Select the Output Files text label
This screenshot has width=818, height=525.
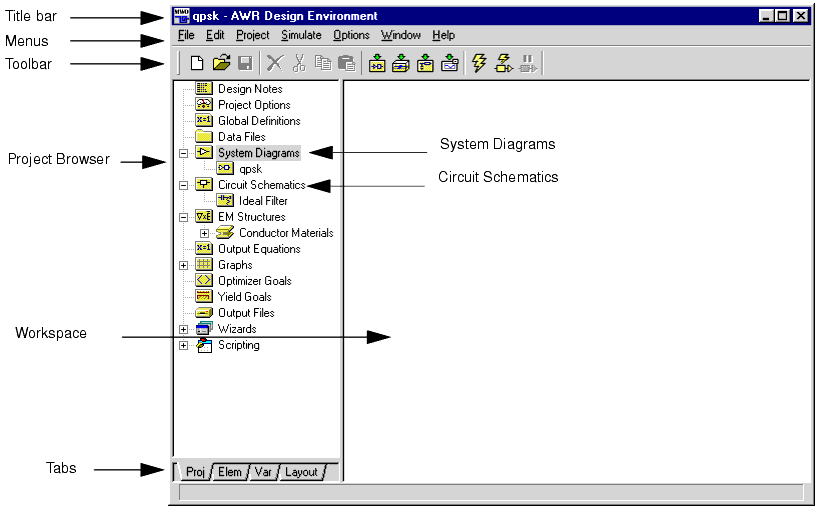click(x=246, y=313)
